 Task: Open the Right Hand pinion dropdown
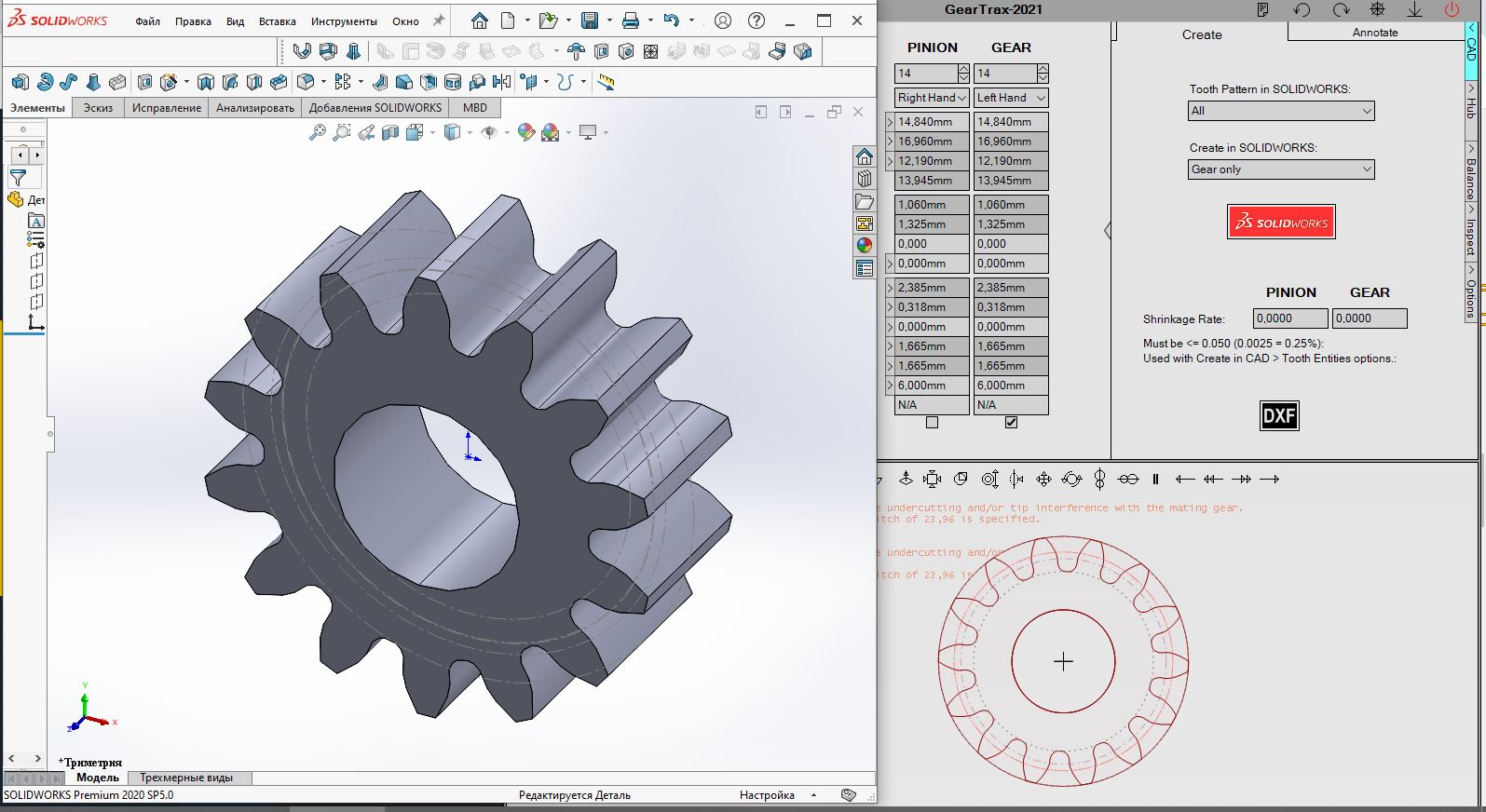point(932,97)
